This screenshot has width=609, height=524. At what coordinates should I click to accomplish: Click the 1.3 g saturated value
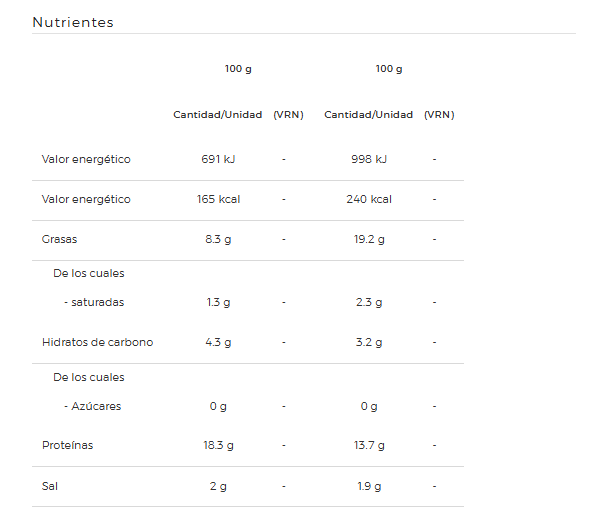click(x=218, y=302)
